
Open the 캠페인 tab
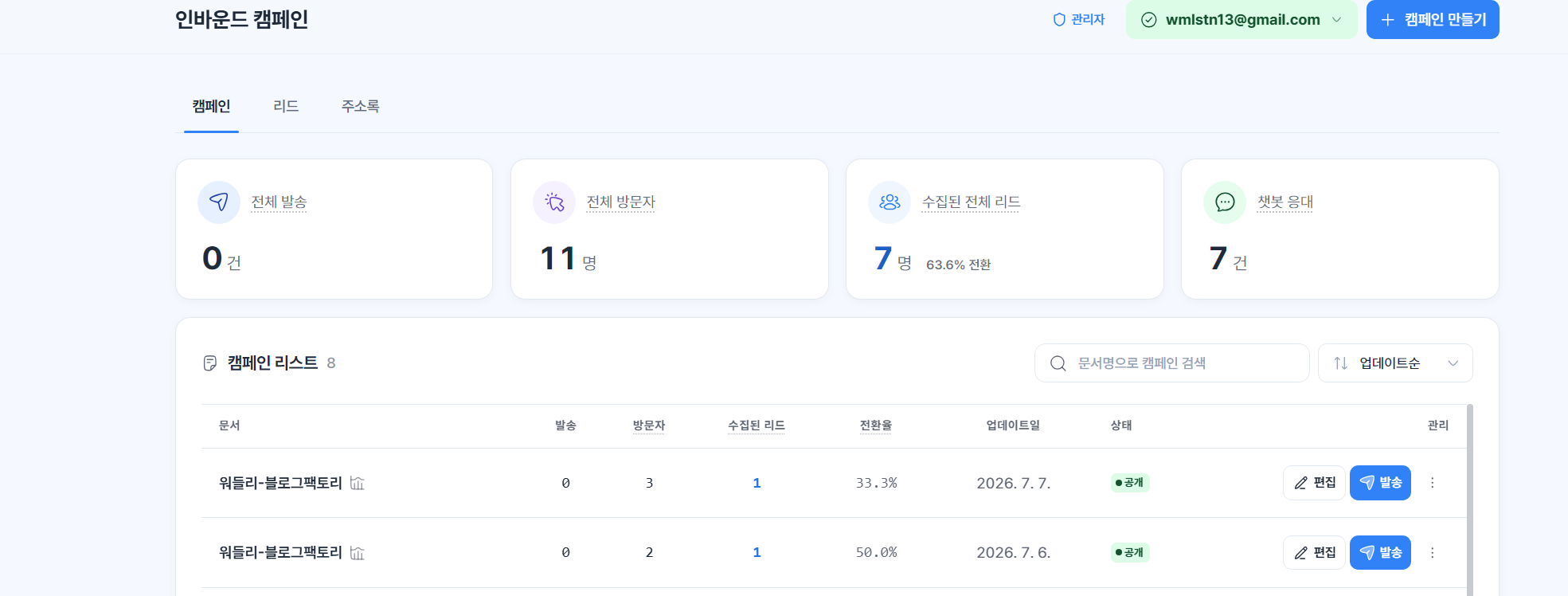pyautogui.click(x=211, y=107)
